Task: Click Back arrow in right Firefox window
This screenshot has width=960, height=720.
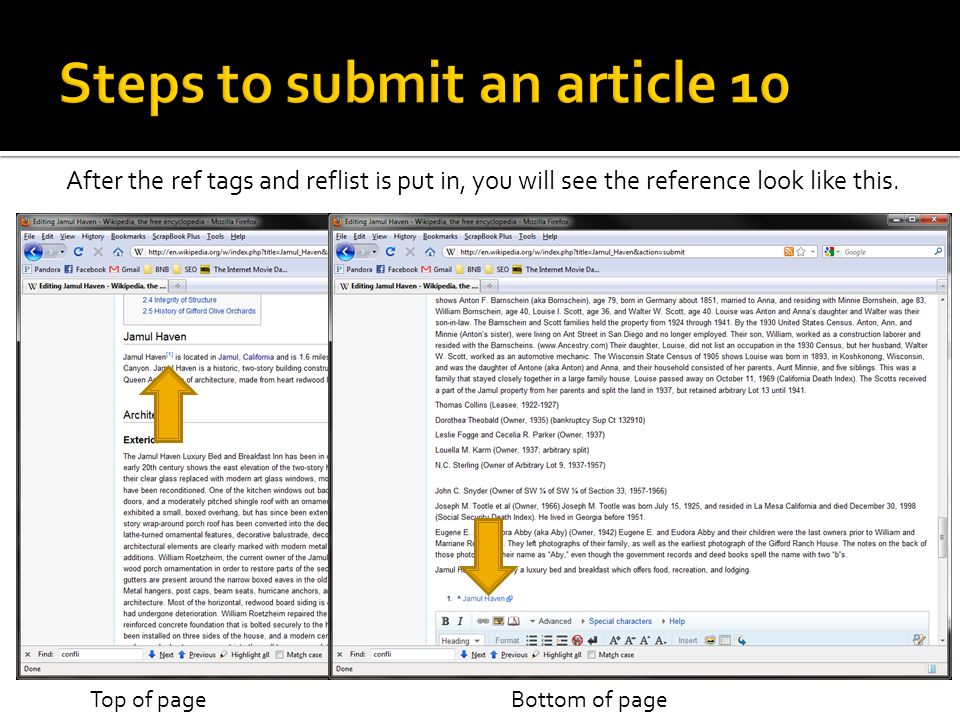Action: [x=345, y=252]
